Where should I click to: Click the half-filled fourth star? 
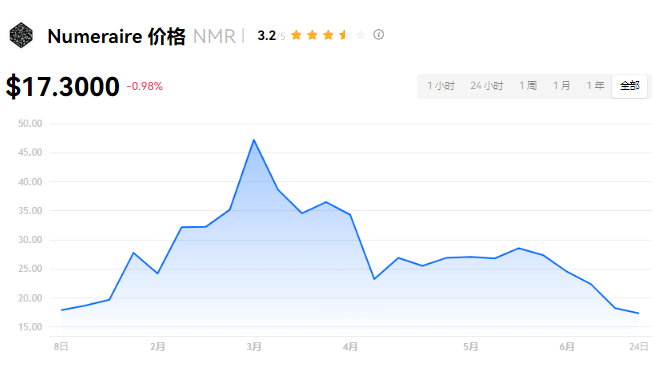pos(344,35)
